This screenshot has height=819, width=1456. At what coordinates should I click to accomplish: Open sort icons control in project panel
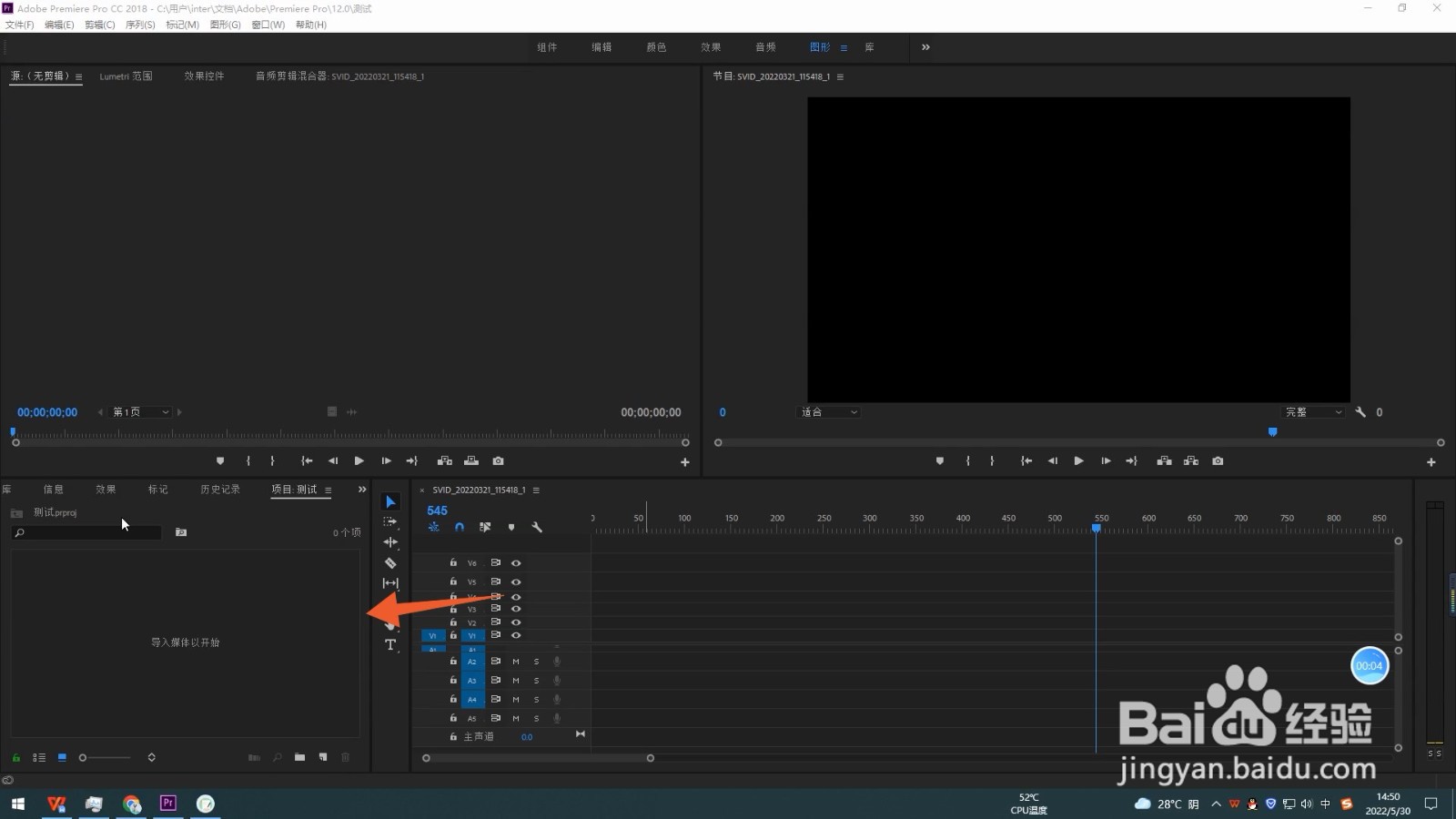pos(151,757)
